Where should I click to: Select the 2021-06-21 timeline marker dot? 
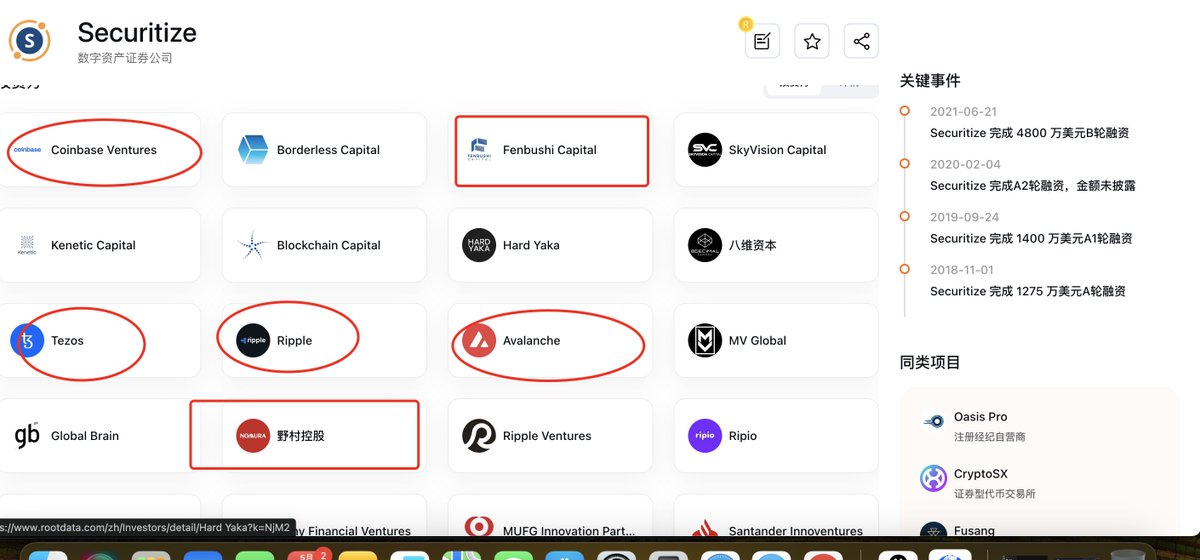(x=904, y=111)
